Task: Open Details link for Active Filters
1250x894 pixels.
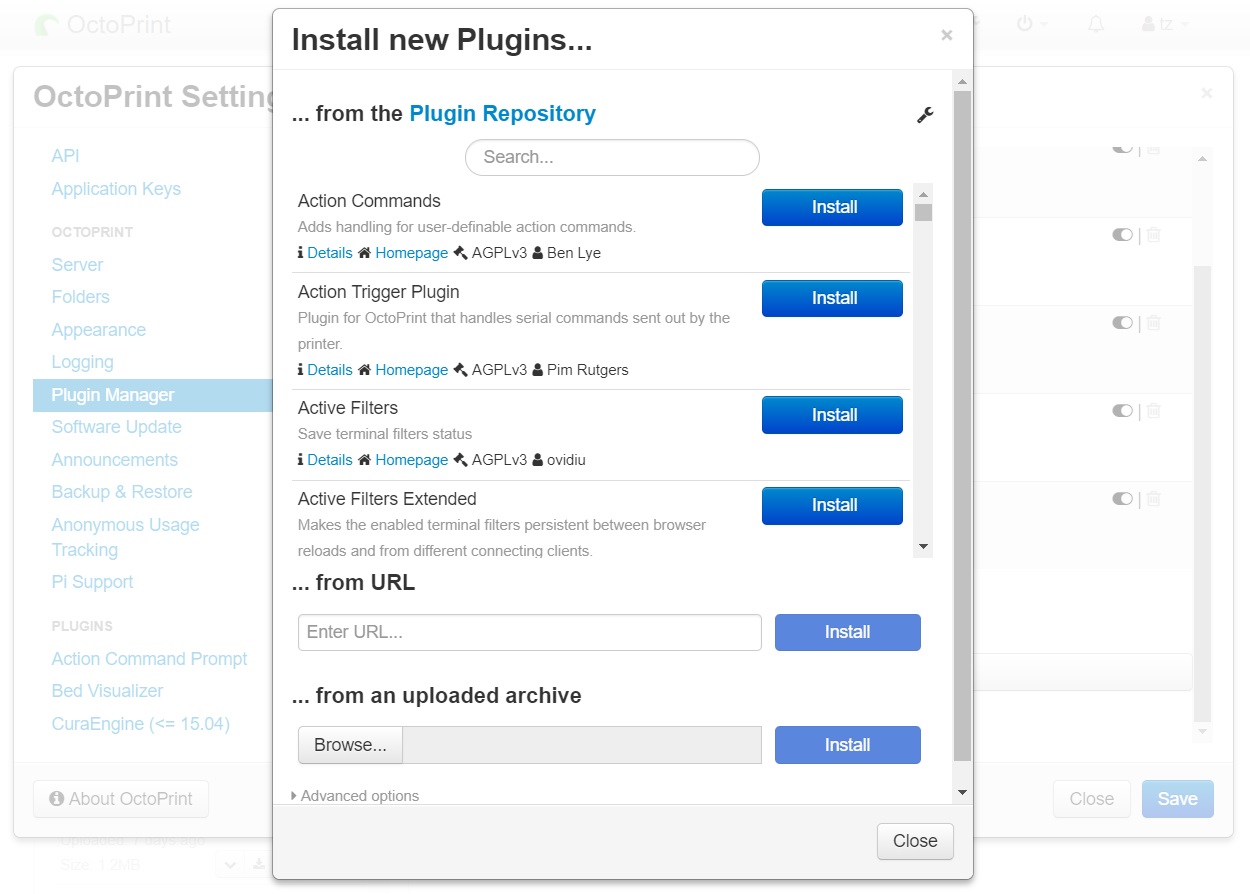Action: tap(330, 460)
